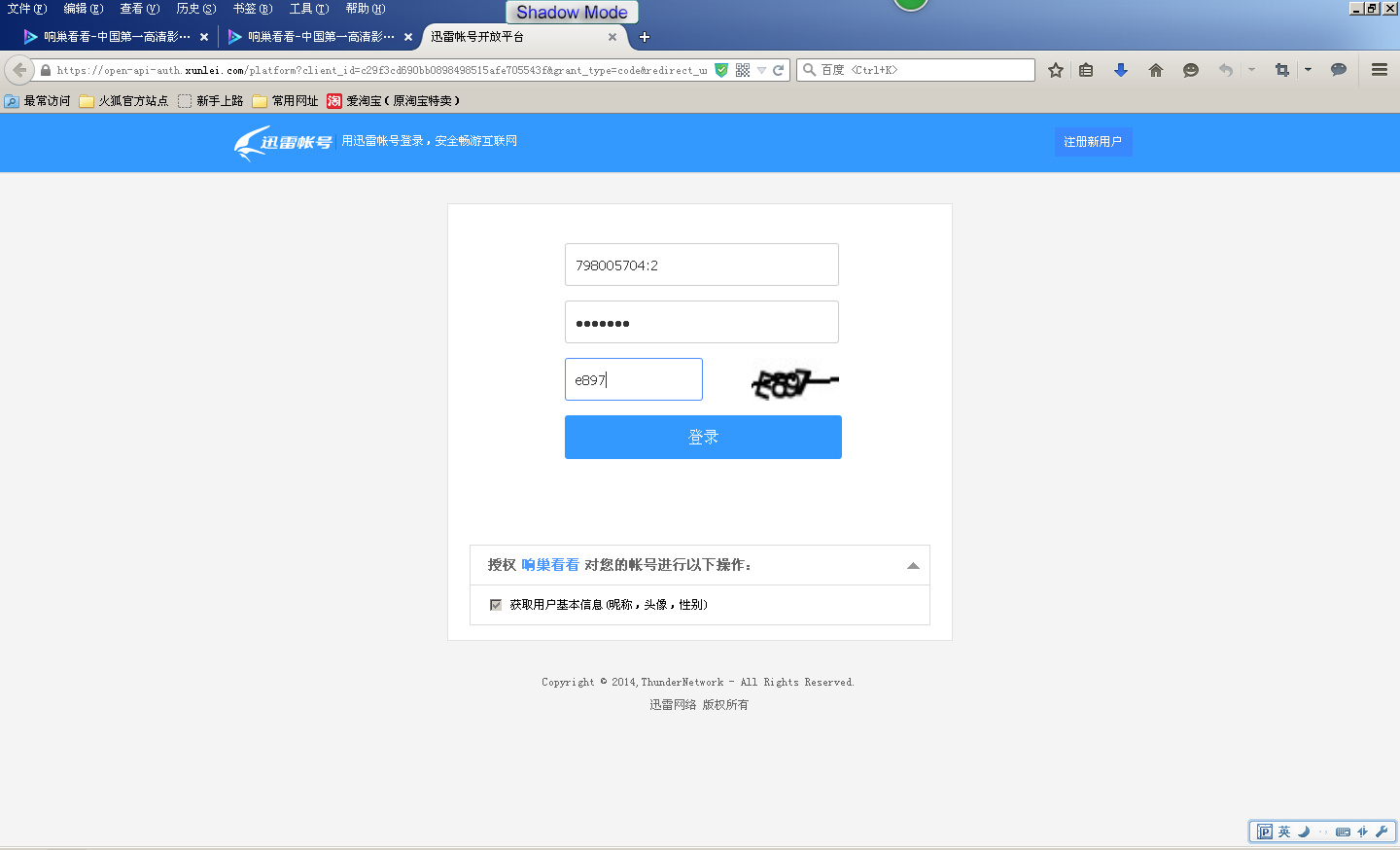Toggle the IME punctuation mode icon
1400x850 pixels.
(x=1323, y=832)
